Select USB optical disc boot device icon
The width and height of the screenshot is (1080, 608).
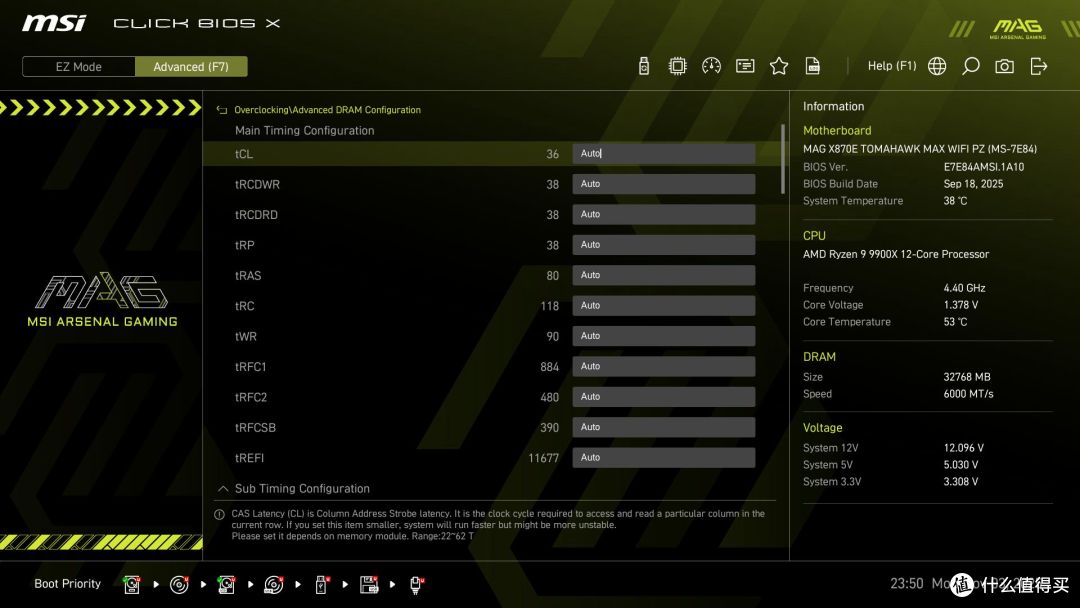coord(273,585)
